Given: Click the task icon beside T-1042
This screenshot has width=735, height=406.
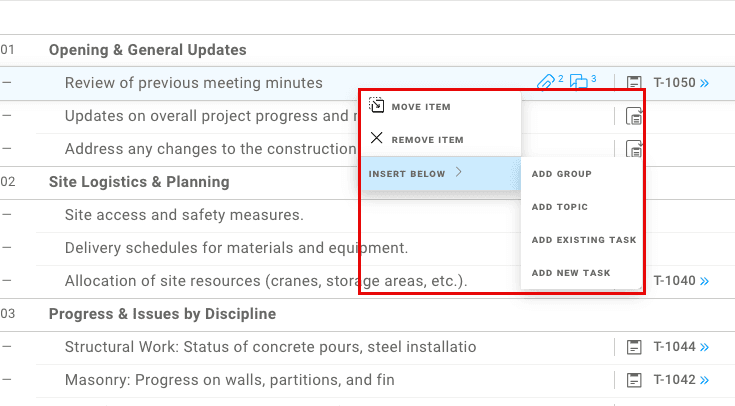Looking at the screenshot, I should point(633,380).
